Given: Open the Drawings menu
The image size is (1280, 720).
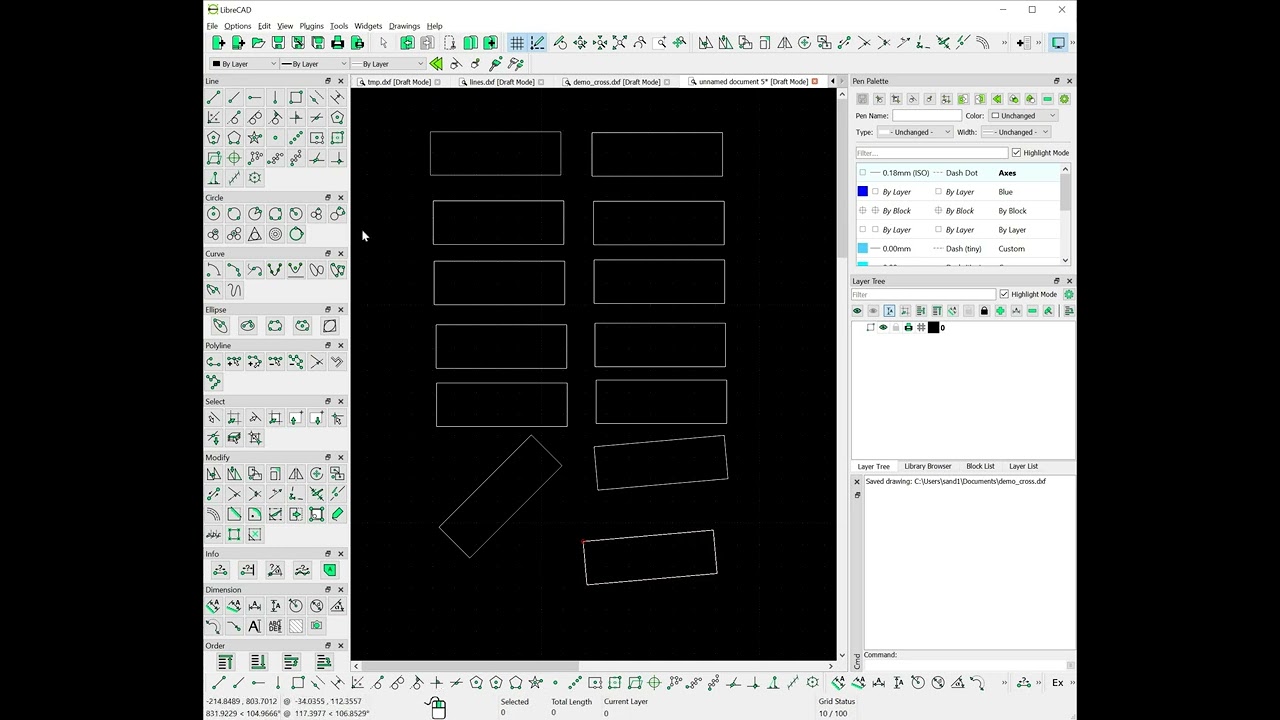Looking at the screenshot, I should click(x=404, y=26).
